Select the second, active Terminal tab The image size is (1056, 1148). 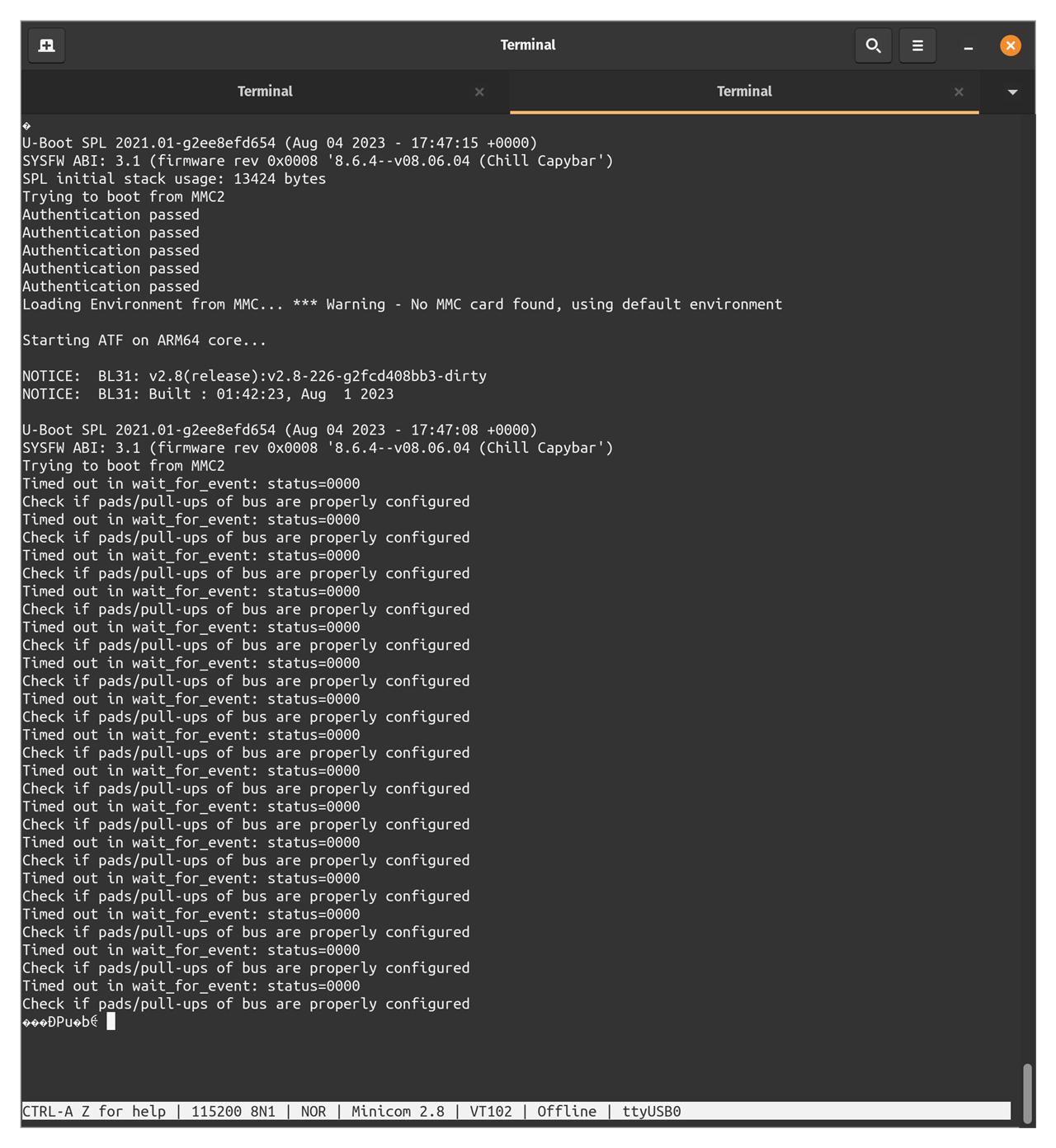(744, 92)
